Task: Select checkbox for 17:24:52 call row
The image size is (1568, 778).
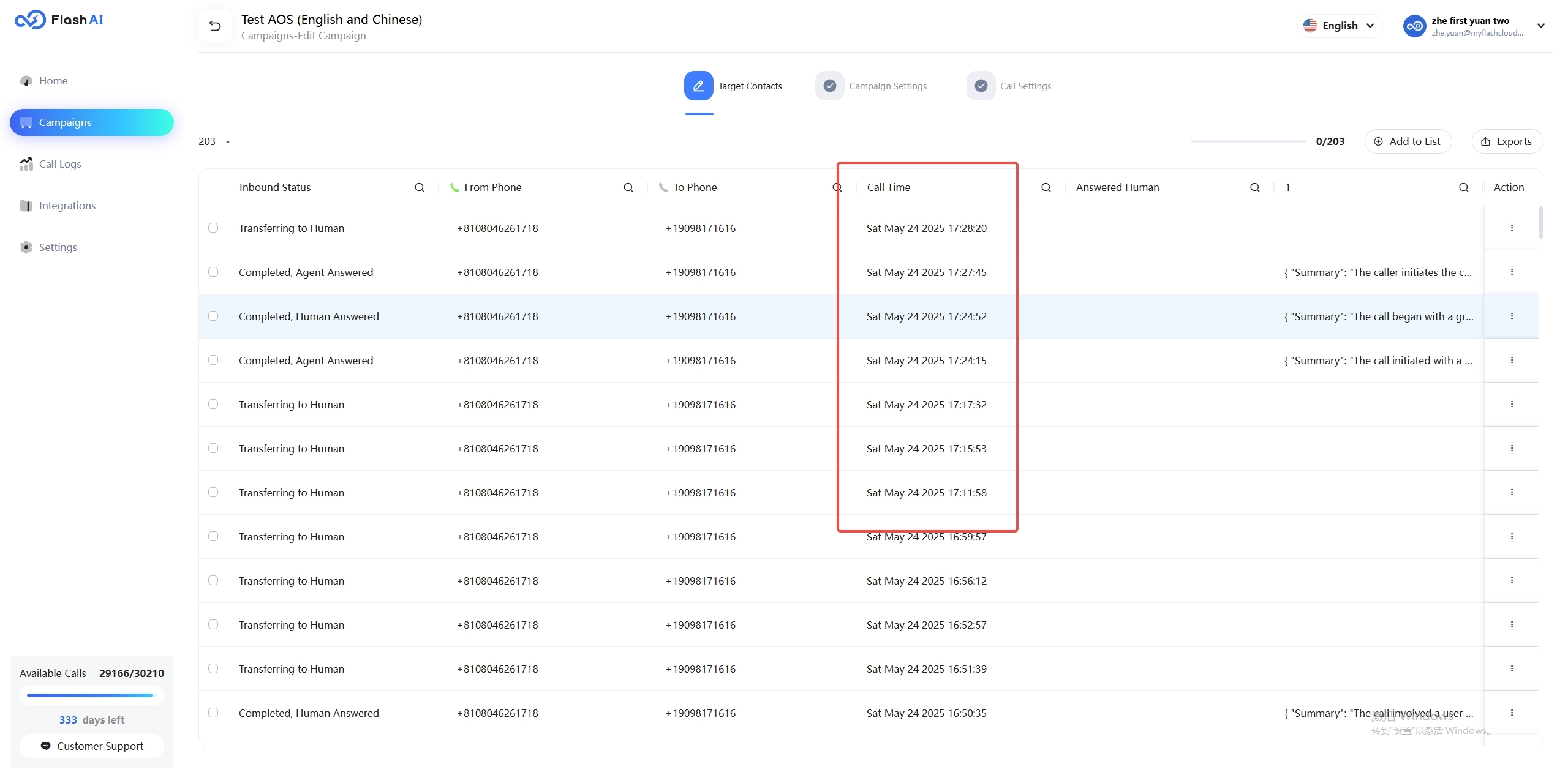Action: click(213, 316)
